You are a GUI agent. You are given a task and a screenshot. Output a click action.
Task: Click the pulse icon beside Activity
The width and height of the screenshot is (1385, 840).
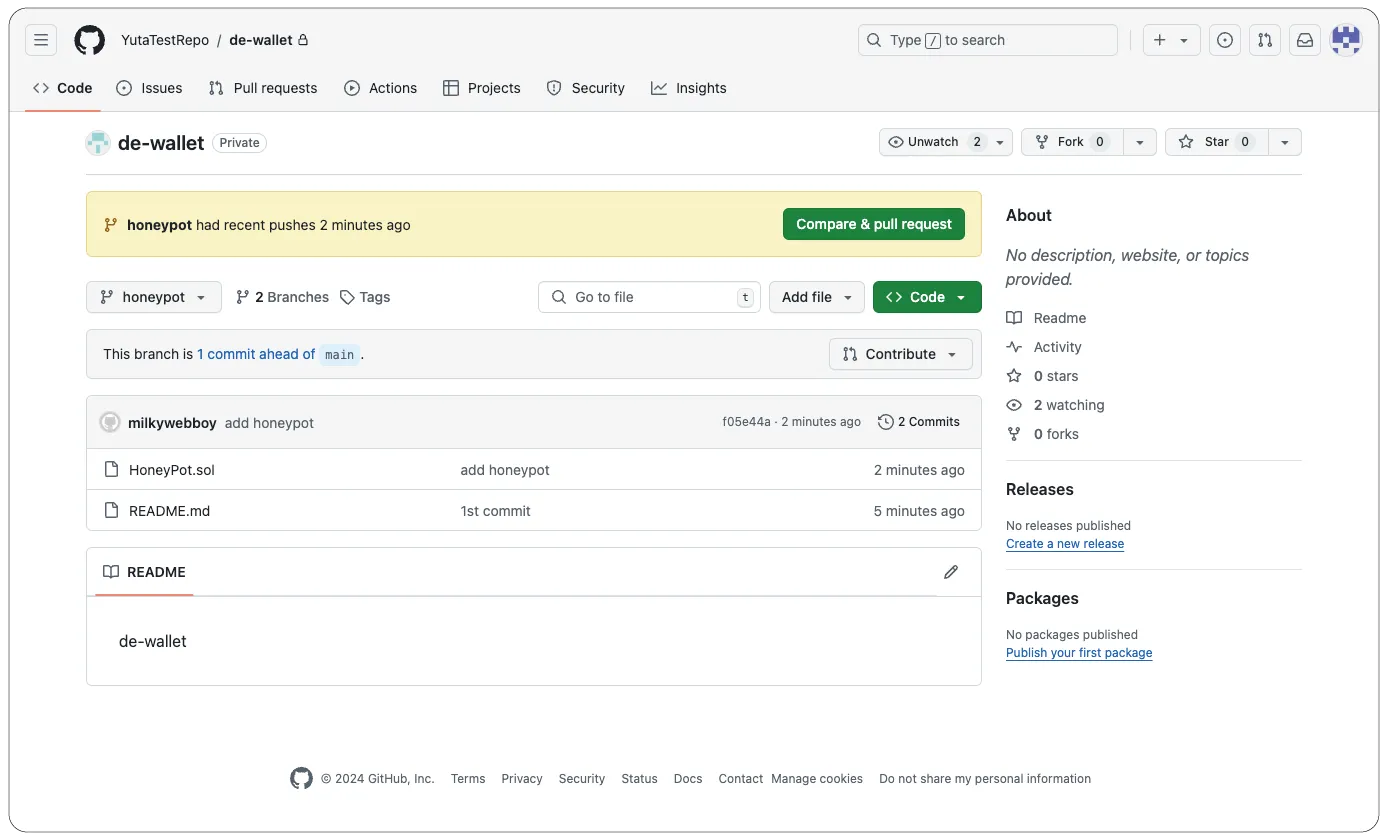1014,347
